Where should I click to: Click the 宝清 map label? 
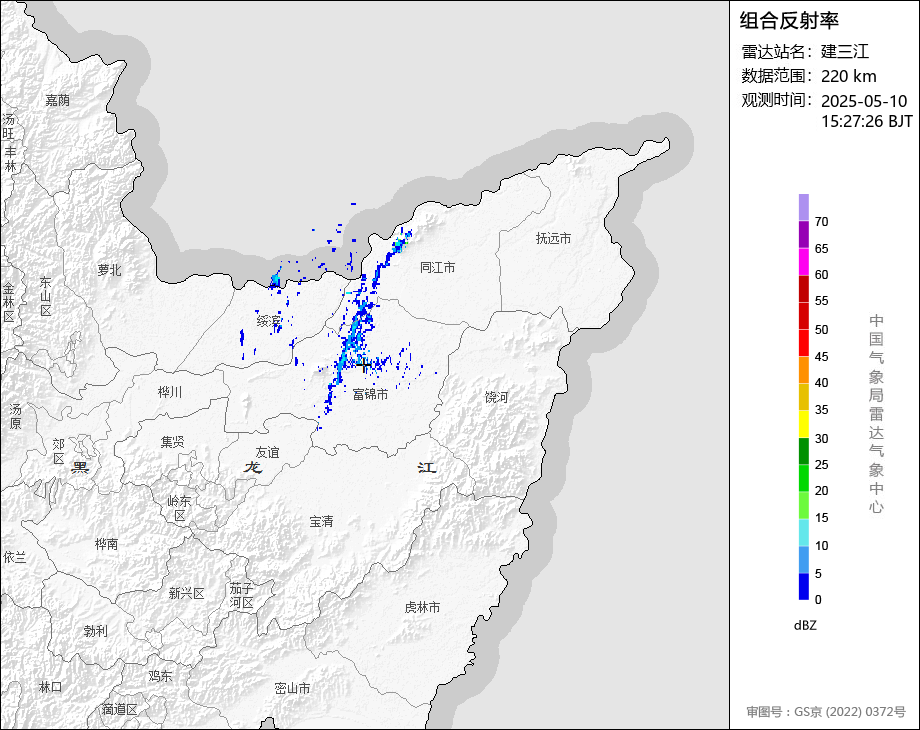pos(322,521)
